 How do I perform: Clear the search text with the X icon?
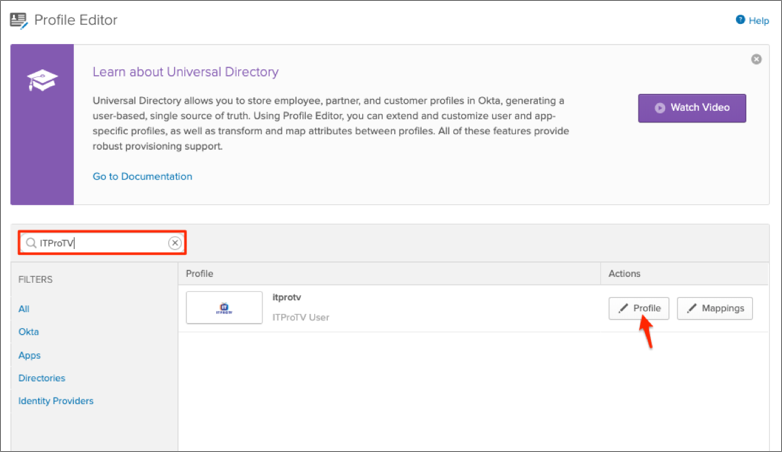point(175,243)
